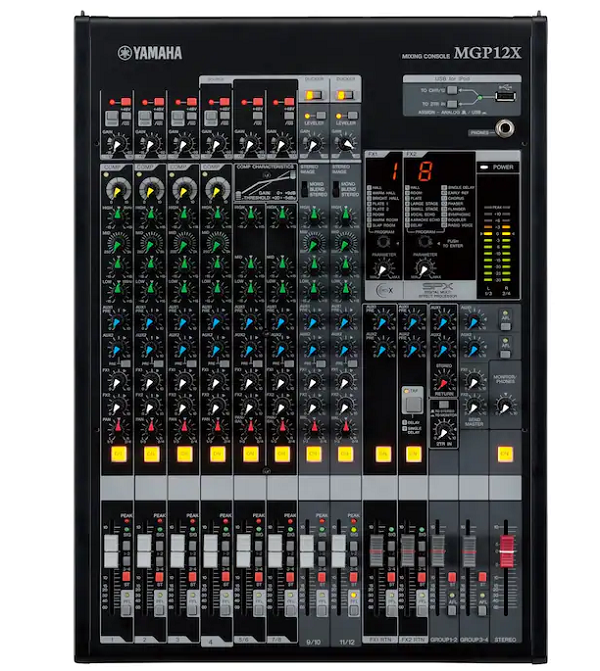Viewport: 600px width, 671px height.
Task: Click the FX1 PARAMETER knob
Action: point(383,269)
